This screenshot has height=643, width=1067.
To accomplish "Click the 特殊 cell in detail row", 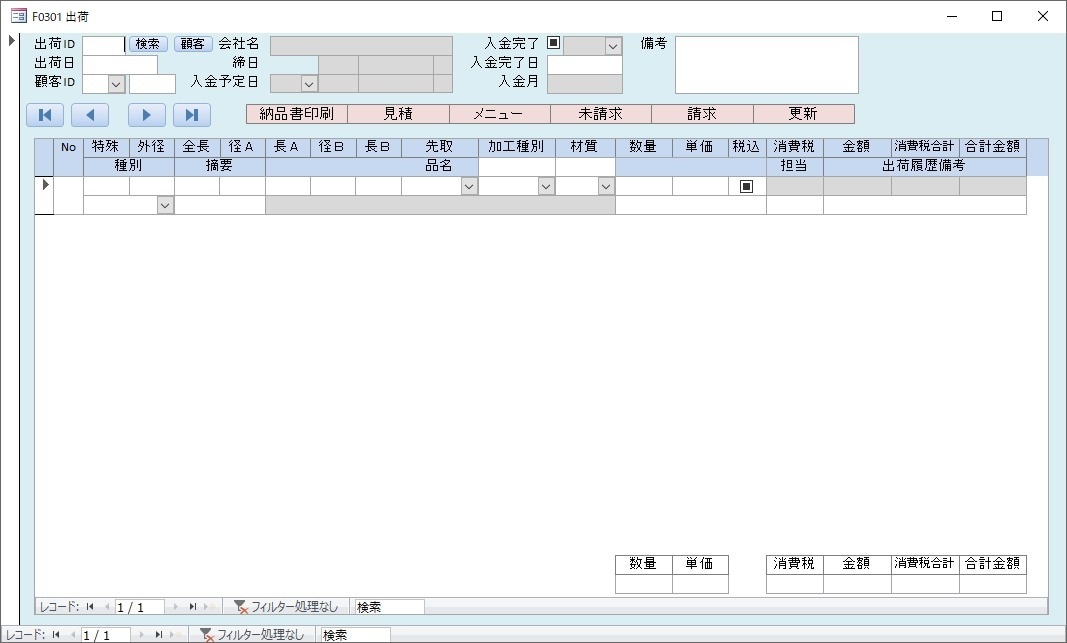I will (106, 186).
